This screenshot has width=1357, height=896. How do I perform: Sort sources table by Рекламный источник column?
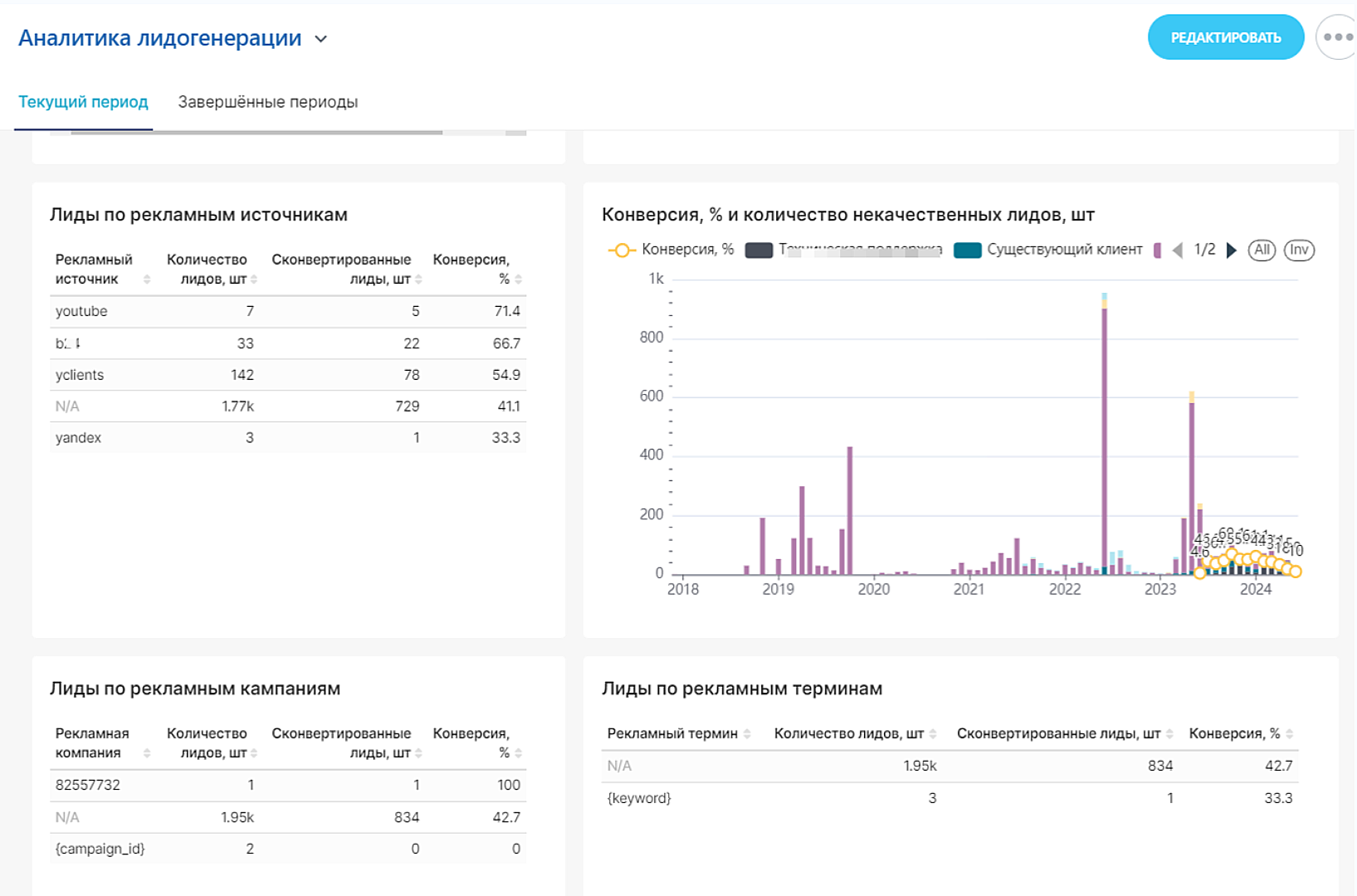click(x=147, y=280)
